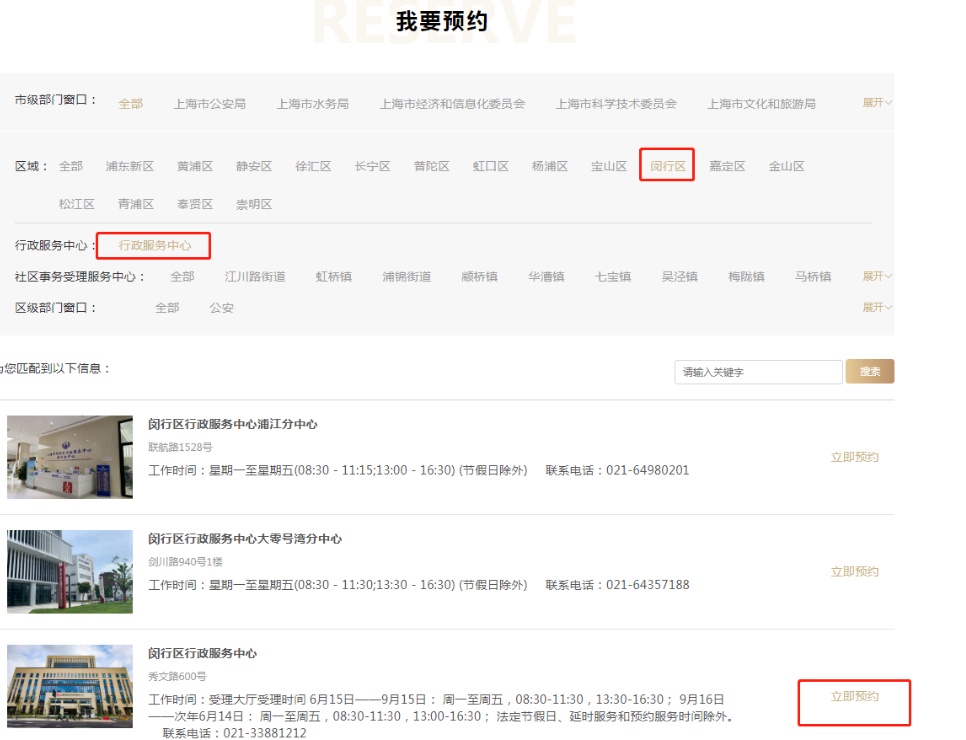
Task: Expand the 区级部门窗口 row
Action: (x=877, y=307)
